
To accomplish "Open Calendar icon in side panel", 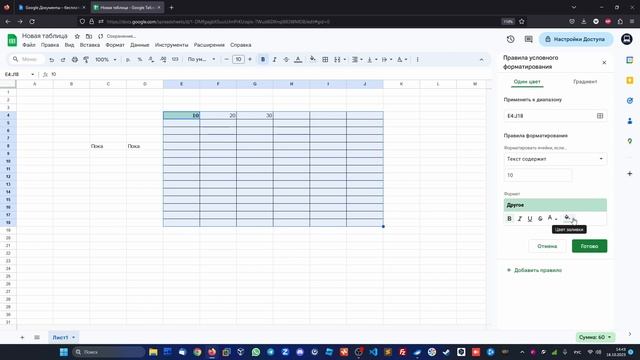I will click(x=630, y=60).
